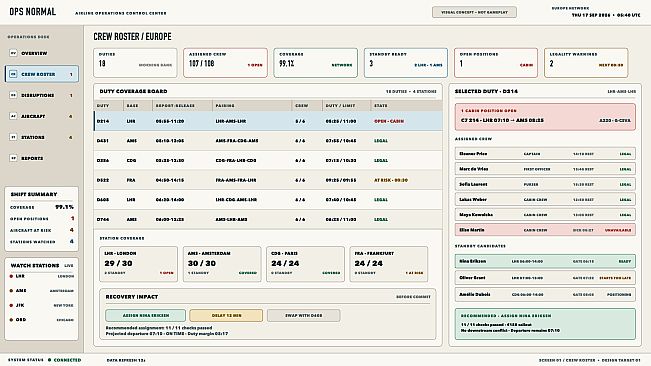The height and width of the screenshot is (366, 651).
Task: Click the Report/Release column header
Action: coord(182,106)
